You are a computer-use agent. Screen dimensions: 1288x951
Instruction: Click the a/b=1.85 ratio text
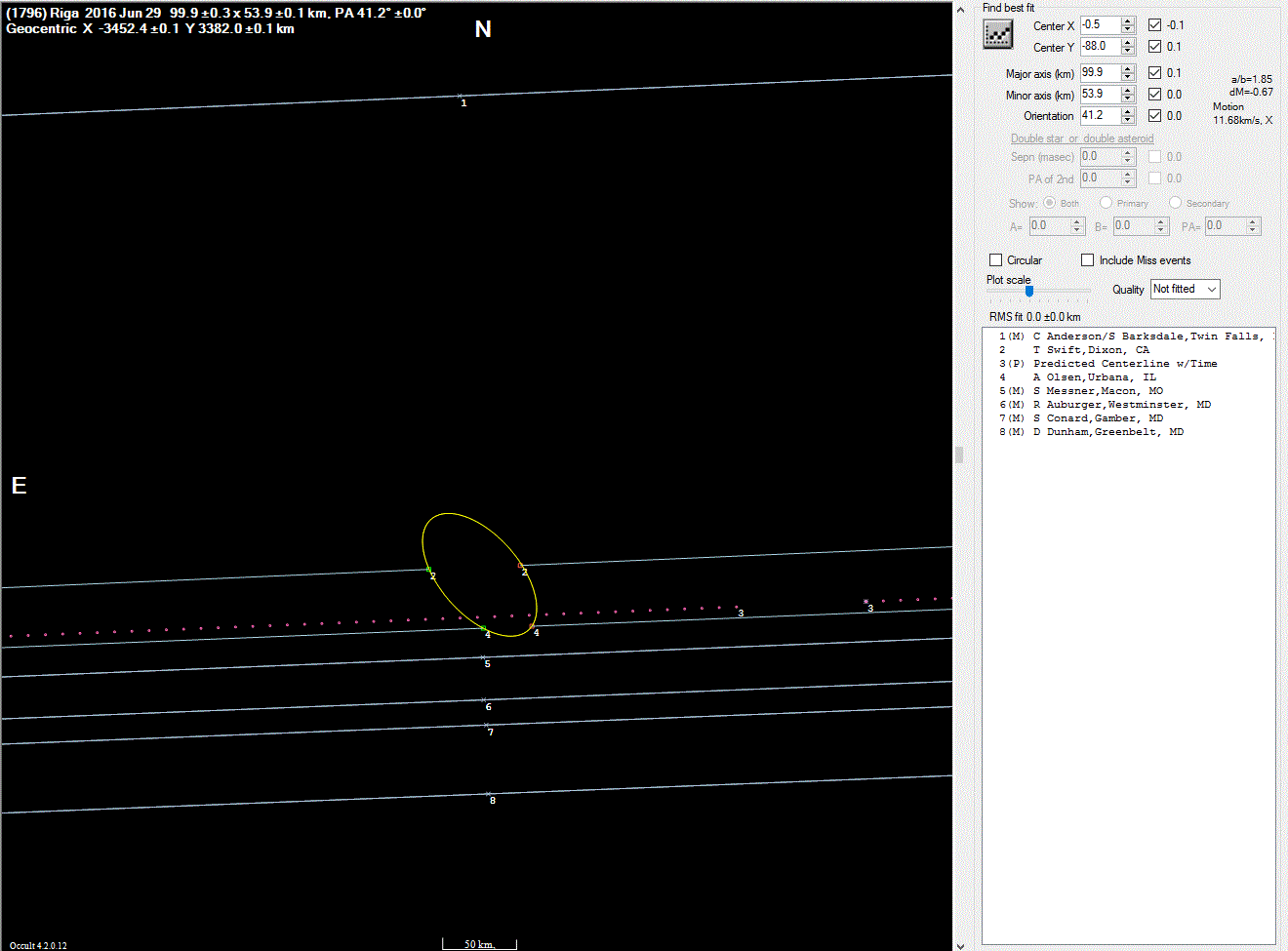1251,79
